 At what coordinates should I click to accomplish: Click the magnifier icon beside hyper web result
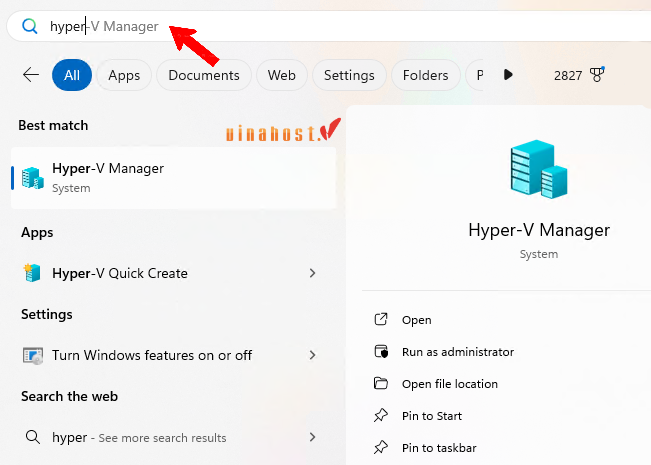coord(33,437)
